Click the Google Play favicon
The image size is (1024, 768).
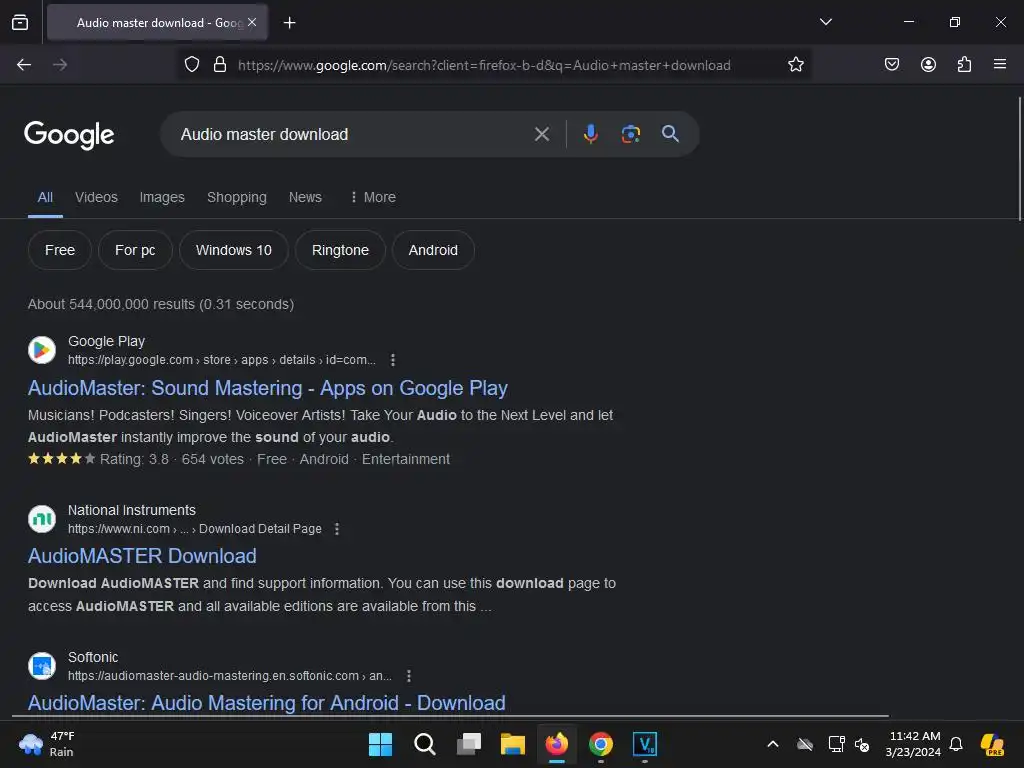coord(42,350)
